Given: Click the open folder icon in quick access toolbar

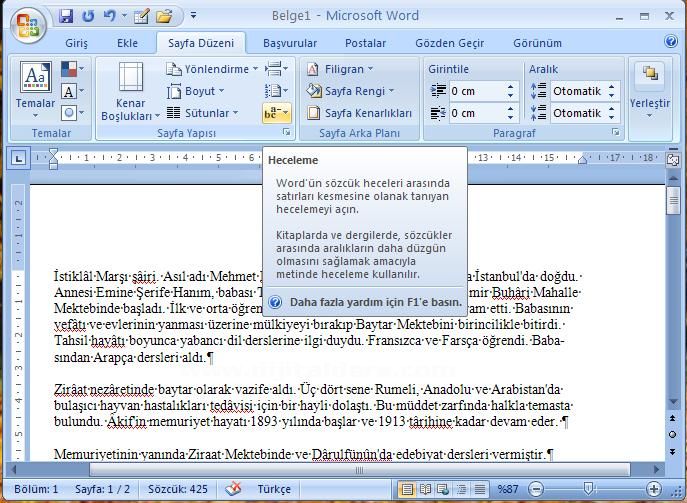Looking at the screenshot, I should click(164, 17).
